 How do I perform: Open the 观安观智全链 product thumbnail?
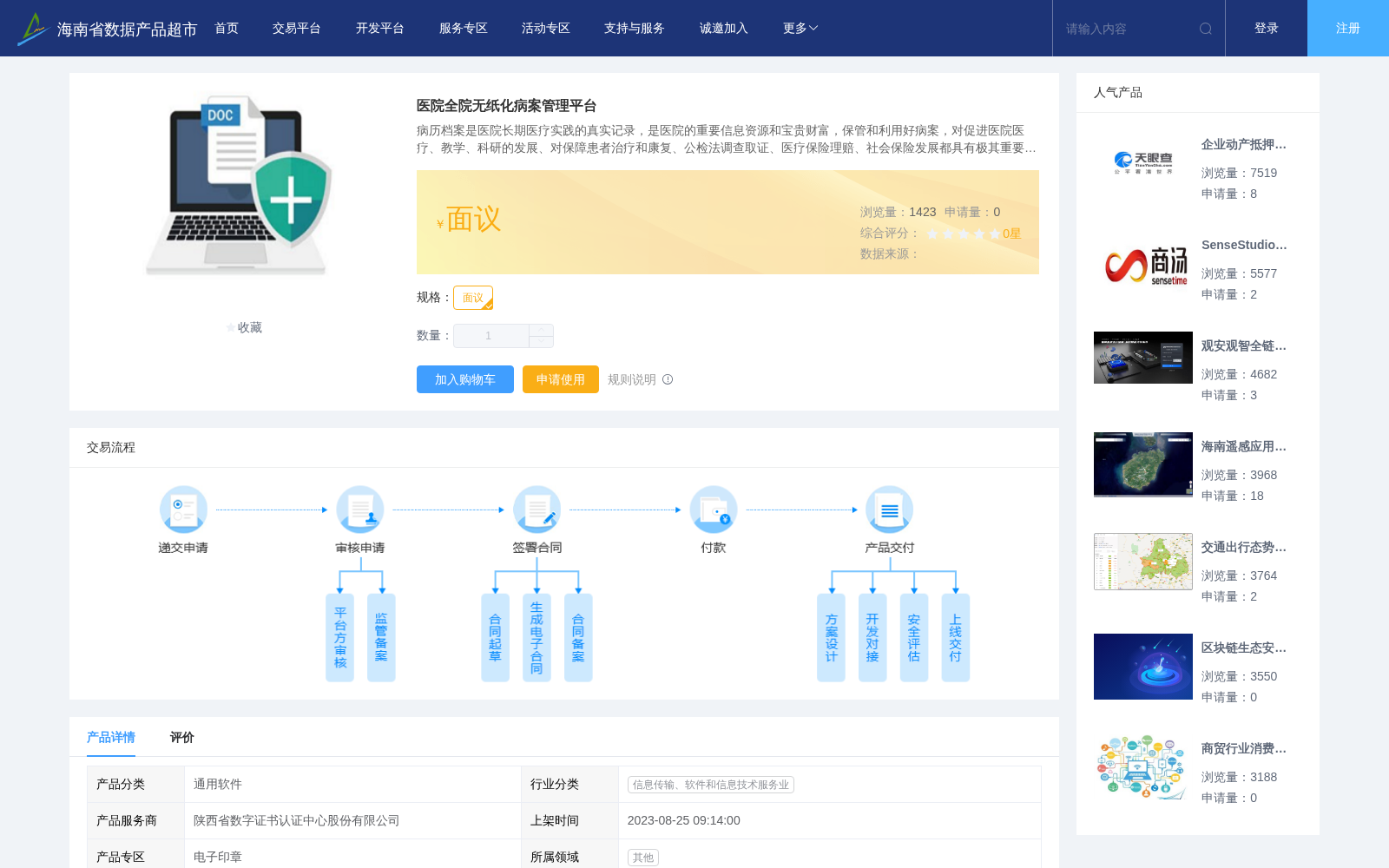[x=1143, y=358]
